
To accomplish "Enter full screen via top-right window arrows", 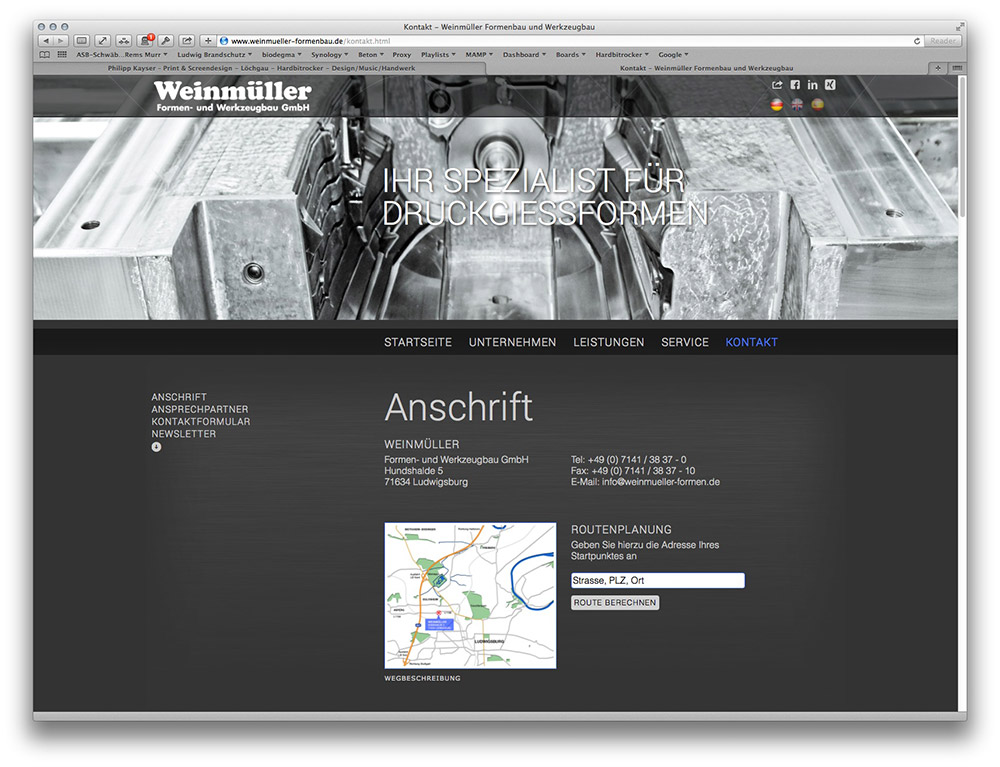I will tap(959, 27).
